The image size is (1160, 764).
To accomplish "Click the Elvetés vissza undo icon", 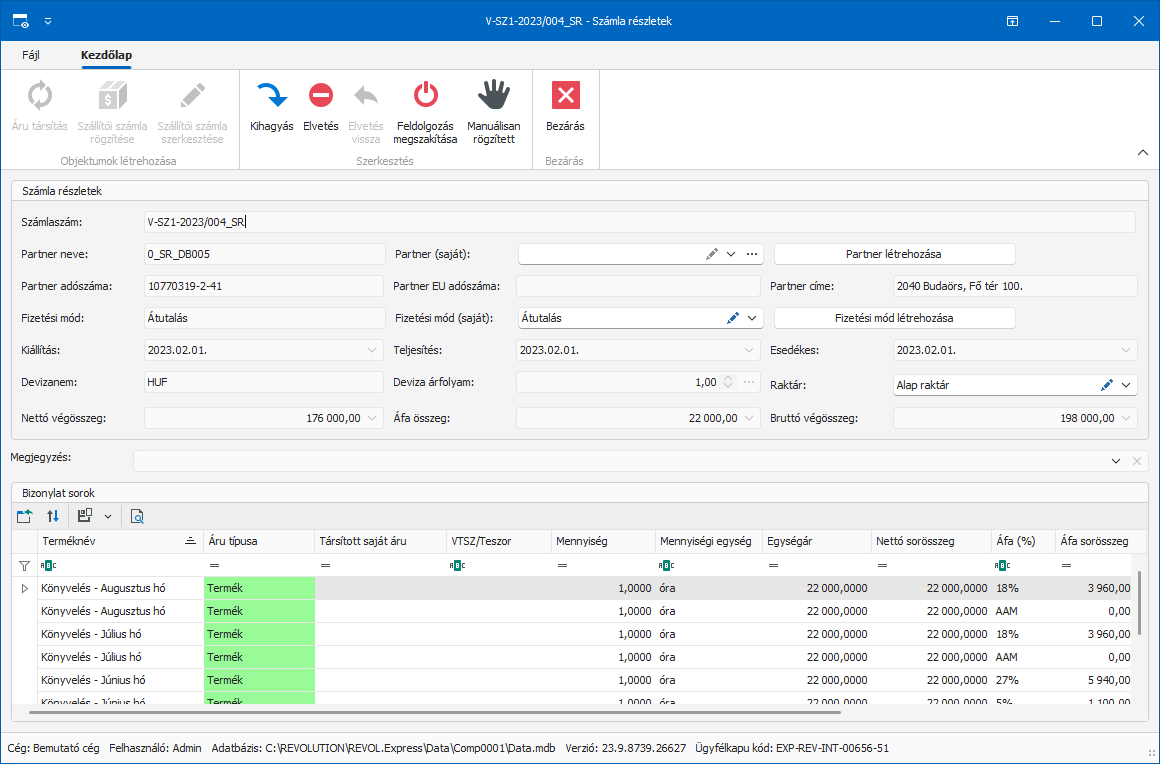I will tap(365, 96).
